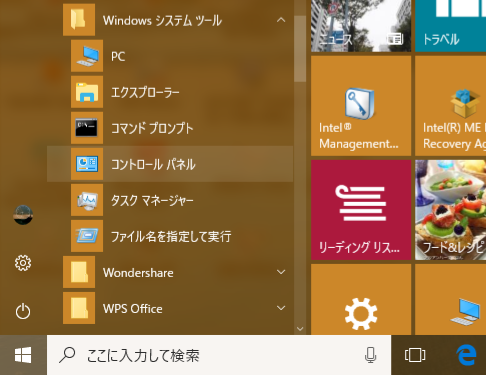Click the microphone icon in search box

click(x=370, y=355)
